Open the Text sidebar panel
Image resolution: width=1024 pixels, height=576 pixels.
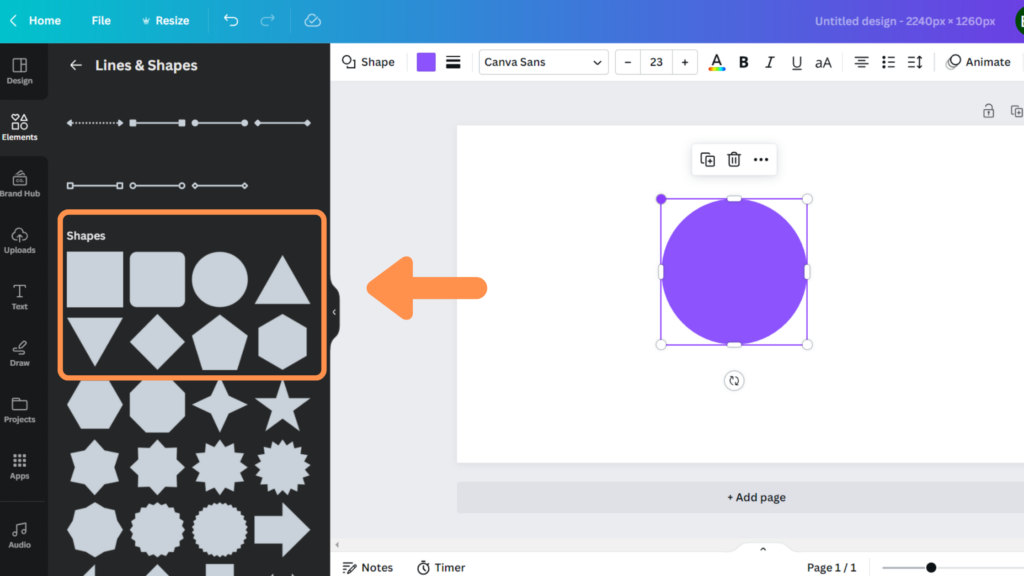(x=20, y=297)
